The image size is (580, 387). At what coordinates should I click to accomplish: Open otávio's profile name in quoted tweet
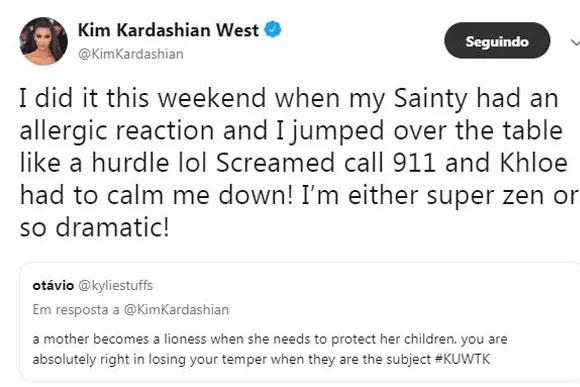(53, 286)
